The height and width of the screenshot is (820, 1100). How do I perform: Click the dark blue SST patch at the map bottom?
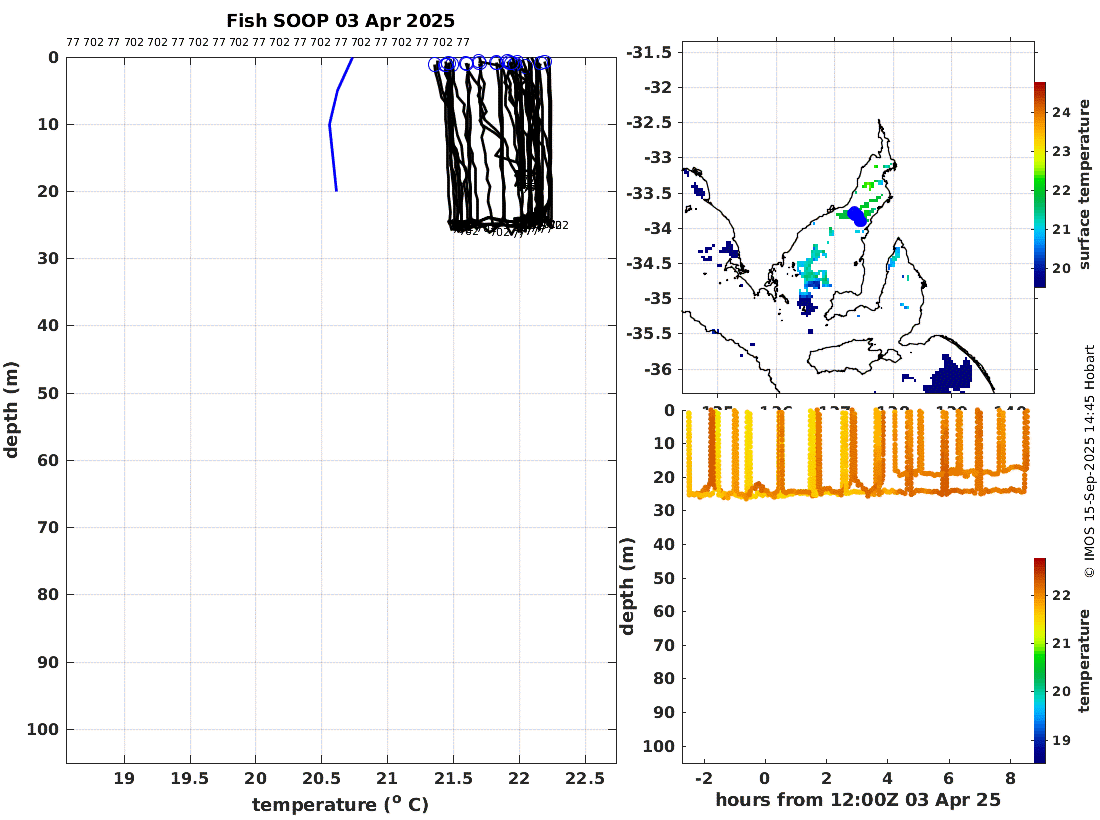click(x=948, y=376)
